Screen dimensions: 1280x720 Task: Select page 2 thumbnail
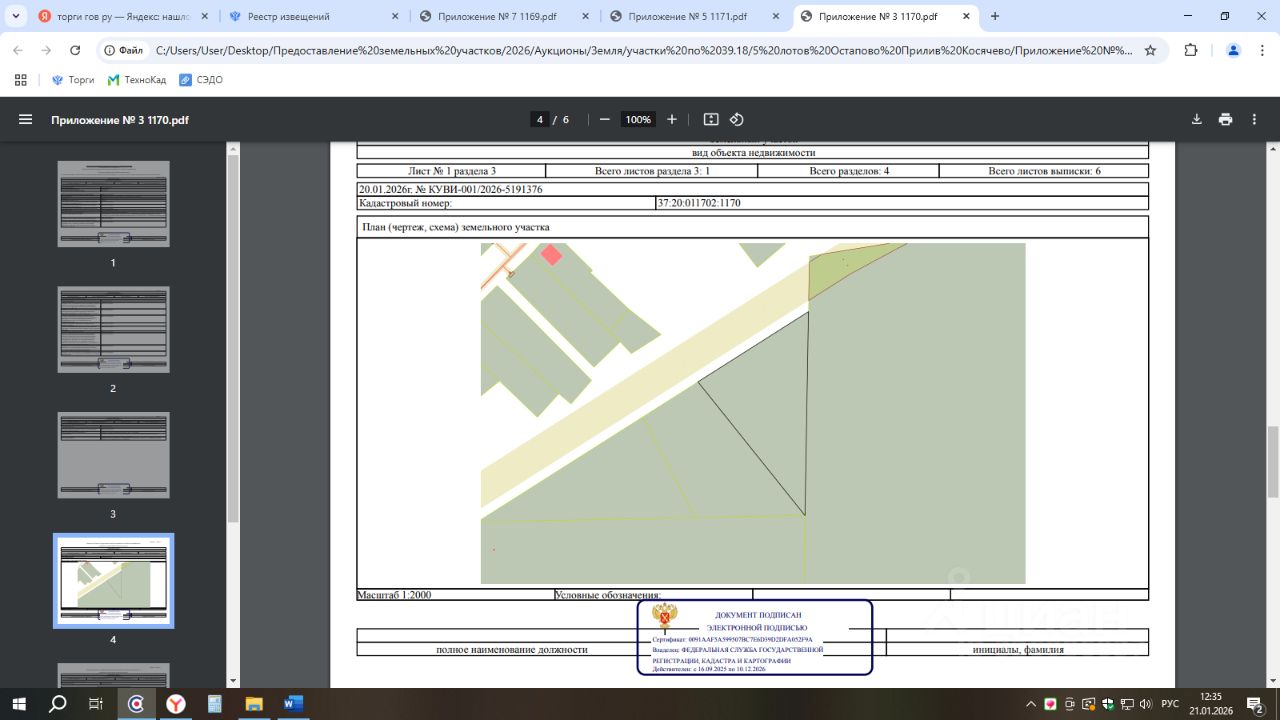(x=113, y=330)
